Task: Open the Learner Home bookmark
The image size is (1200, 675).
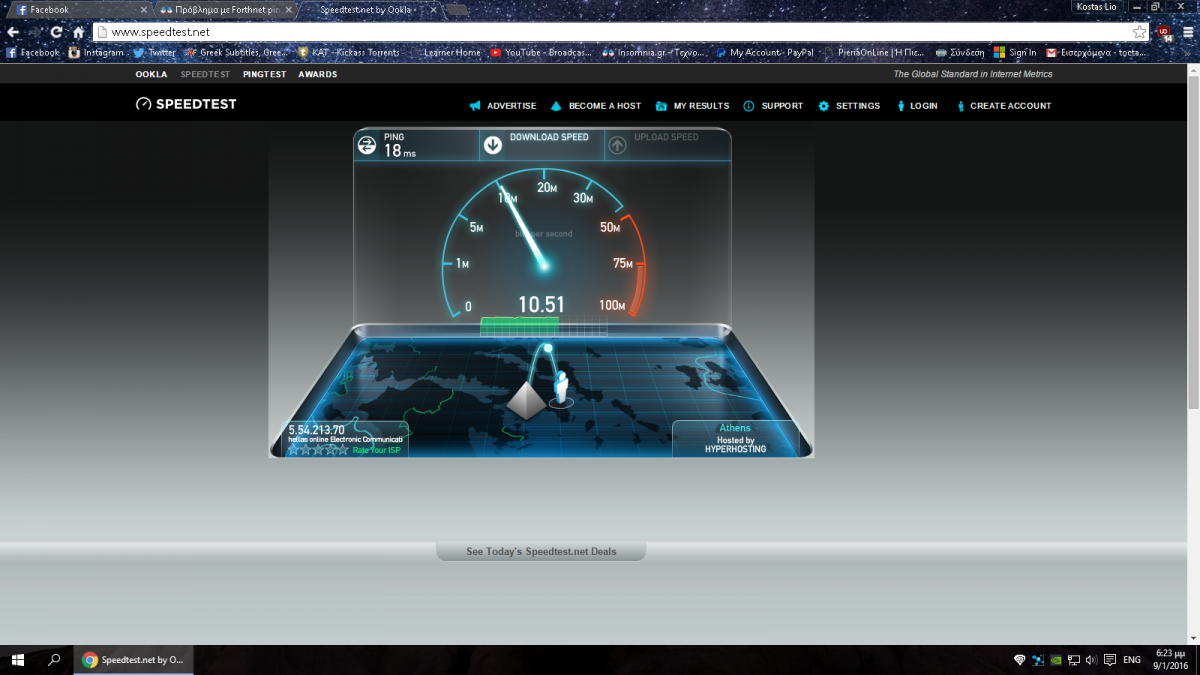Action: tap(445, 52)
